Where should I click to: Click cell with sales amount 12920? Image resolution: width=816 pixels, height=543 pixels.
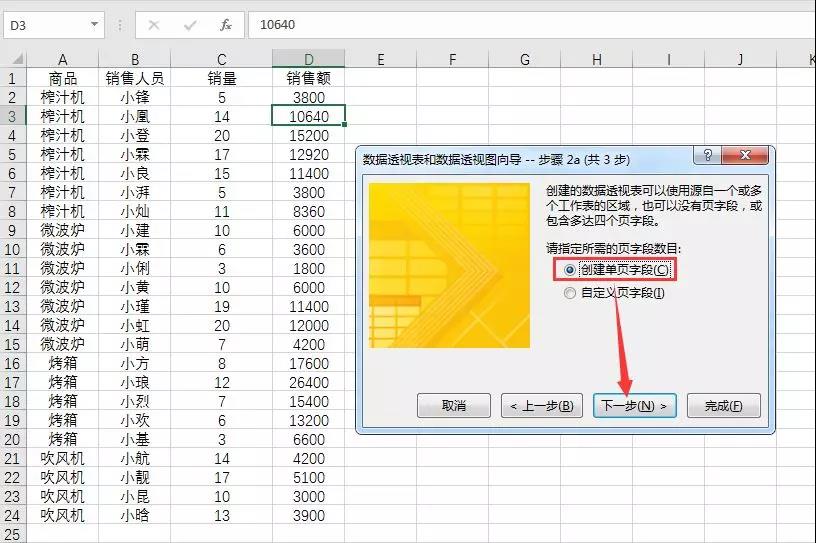point(309,154)
